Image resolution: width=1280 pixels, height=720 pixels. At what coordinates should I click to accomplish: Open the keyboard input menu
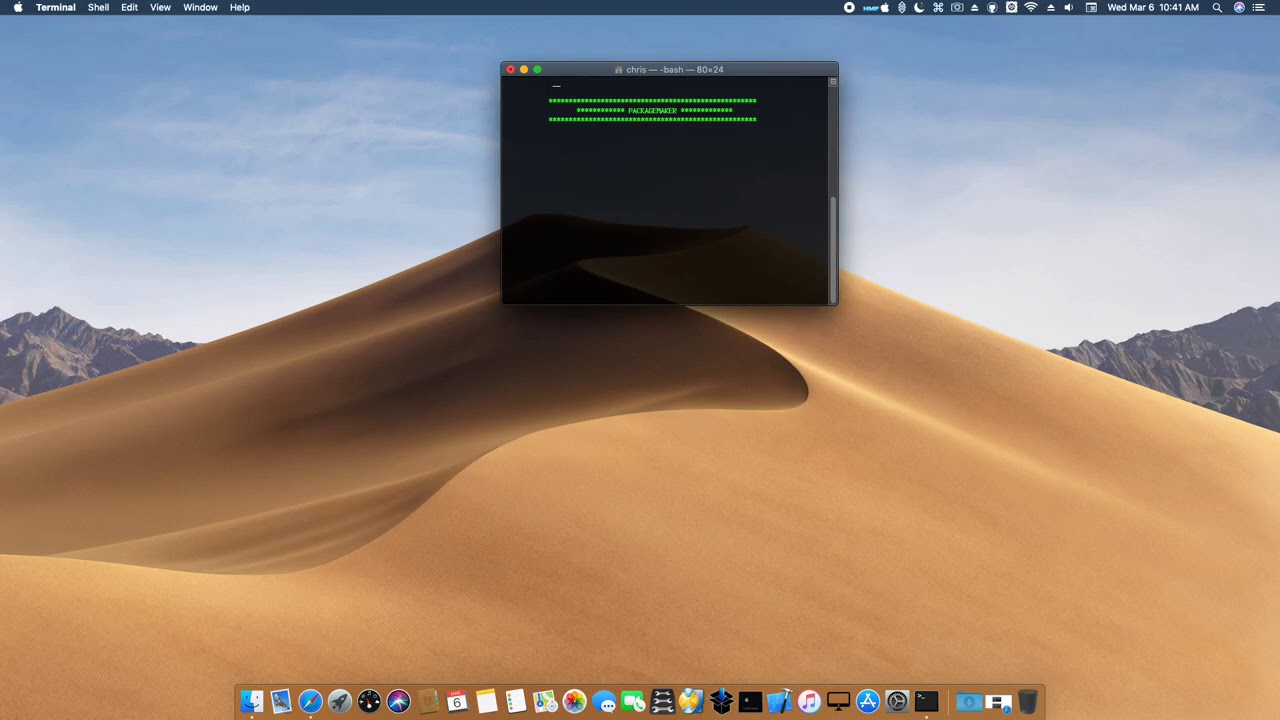click(1092, 7)
